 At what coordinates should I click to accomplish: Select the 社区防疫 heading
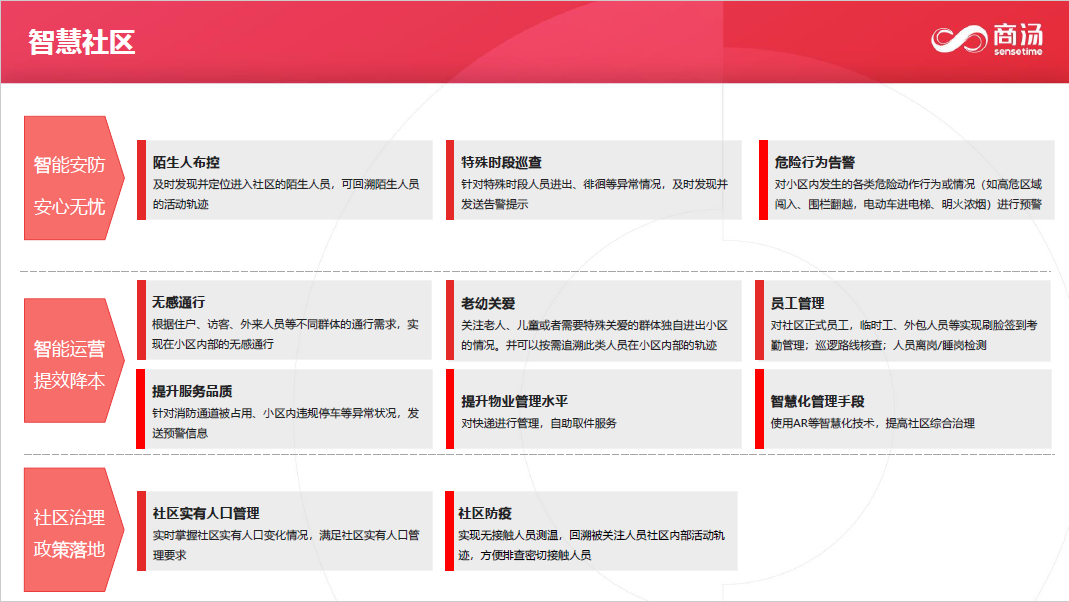[485, 513]
